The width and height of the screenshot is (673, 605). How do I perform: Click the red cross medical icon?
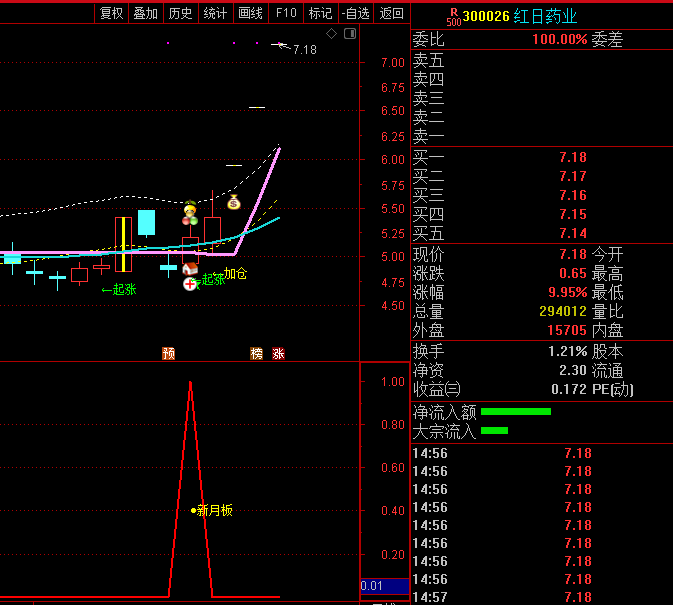click(x=189, y=284)
